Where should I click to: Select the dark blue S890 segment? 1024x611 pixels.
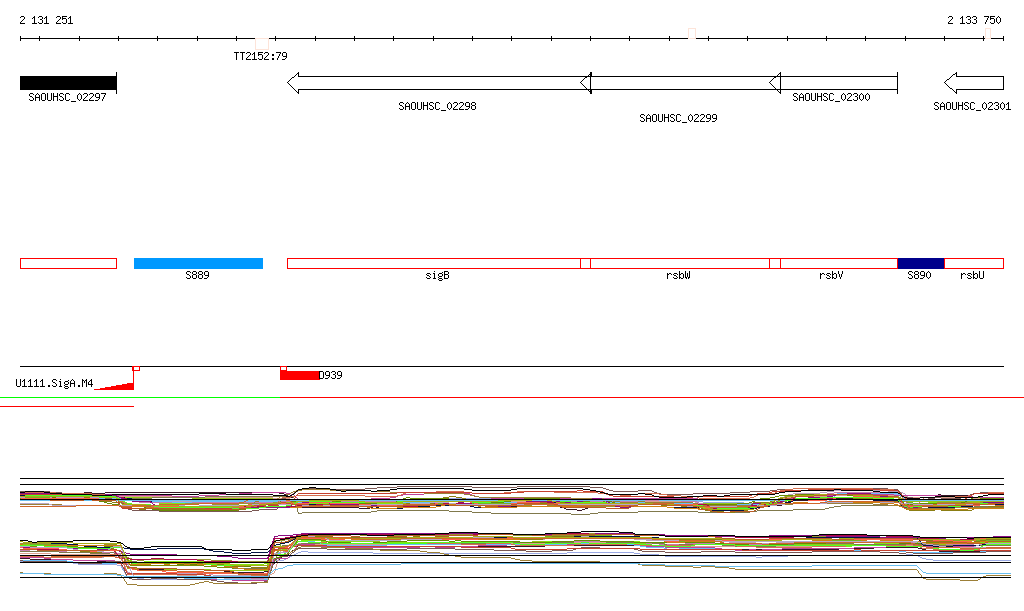pos(920,263)
